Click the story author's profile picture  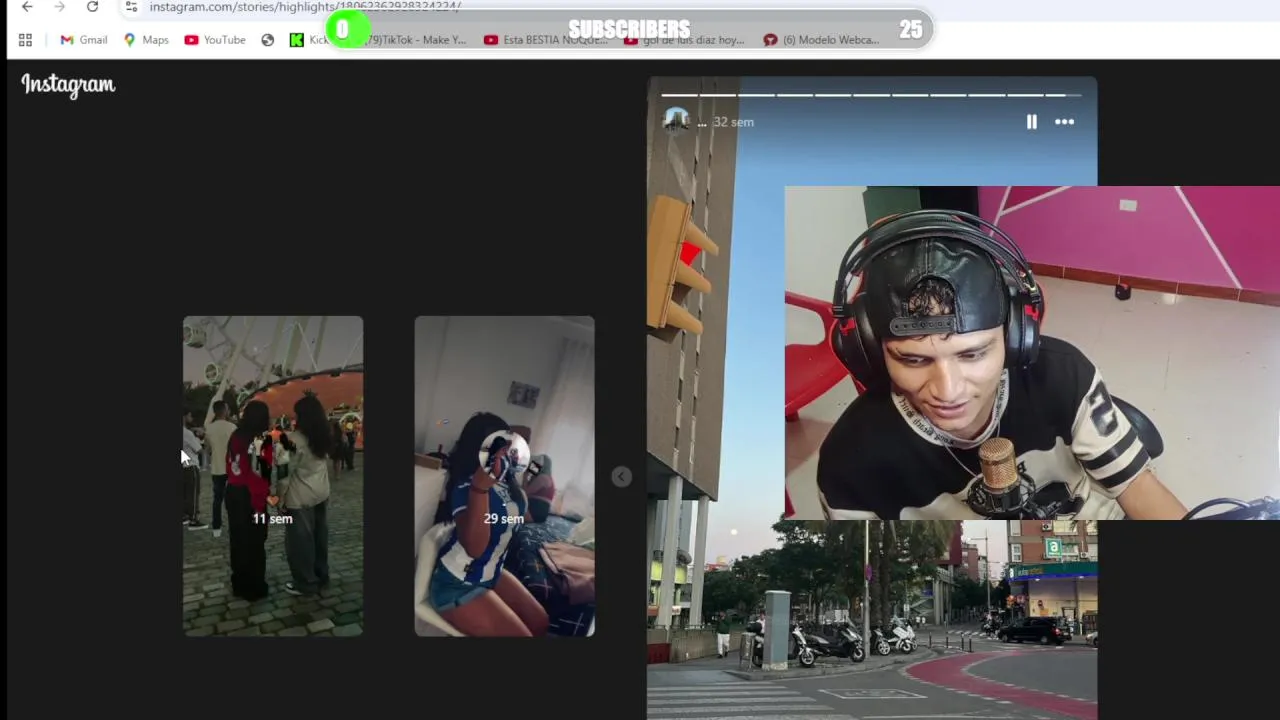pyautogui.click(x=676, y=121)
